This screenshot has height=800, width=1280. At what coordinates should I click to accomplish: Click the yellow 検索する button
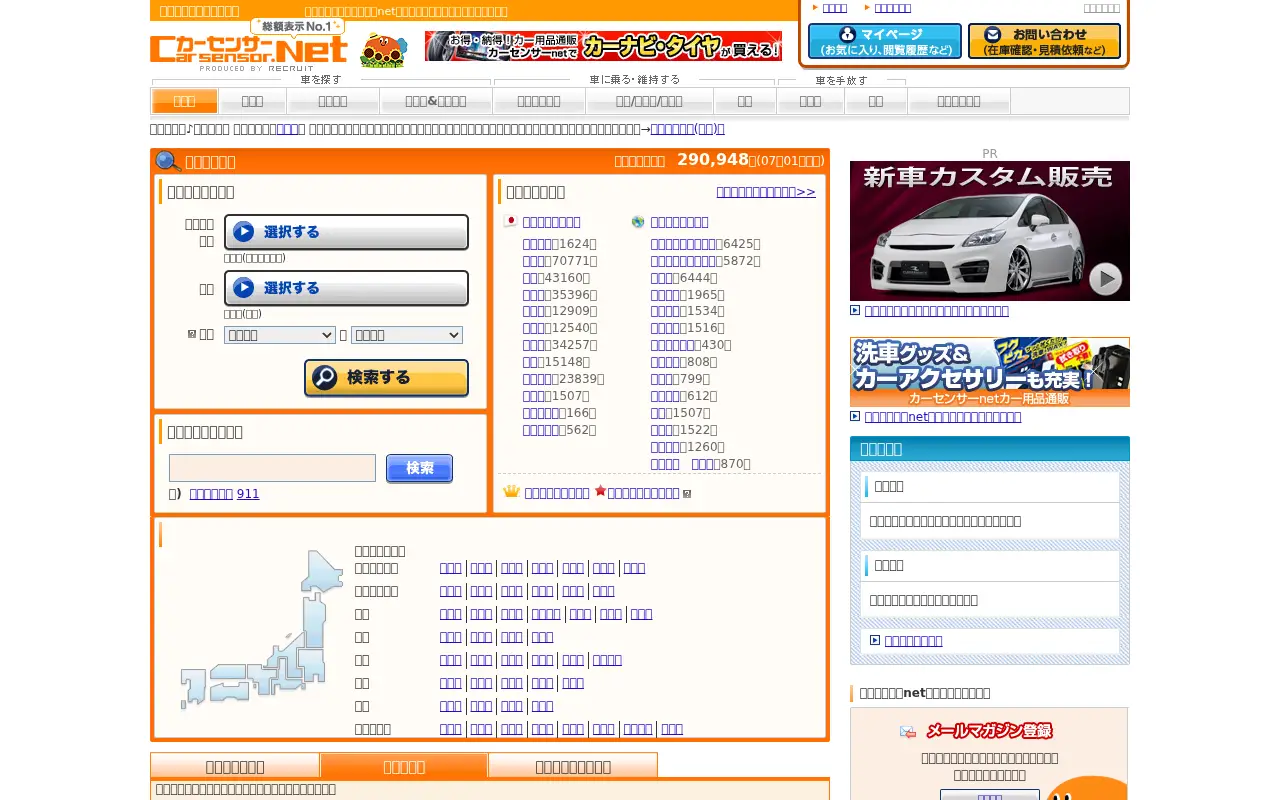[x=386, y=378]
